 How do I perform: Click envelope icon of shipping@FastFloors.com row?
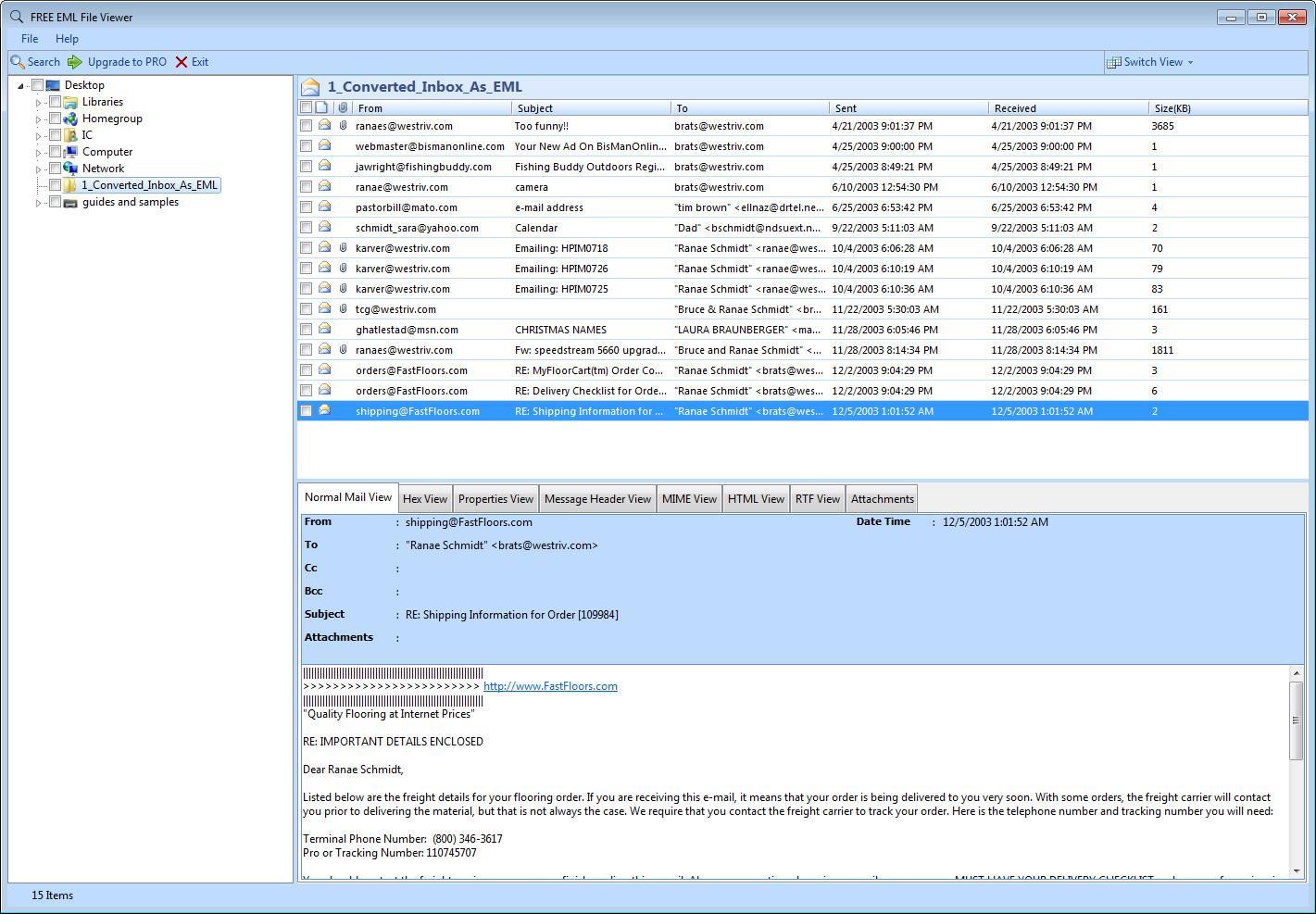(x=325, y=410)
